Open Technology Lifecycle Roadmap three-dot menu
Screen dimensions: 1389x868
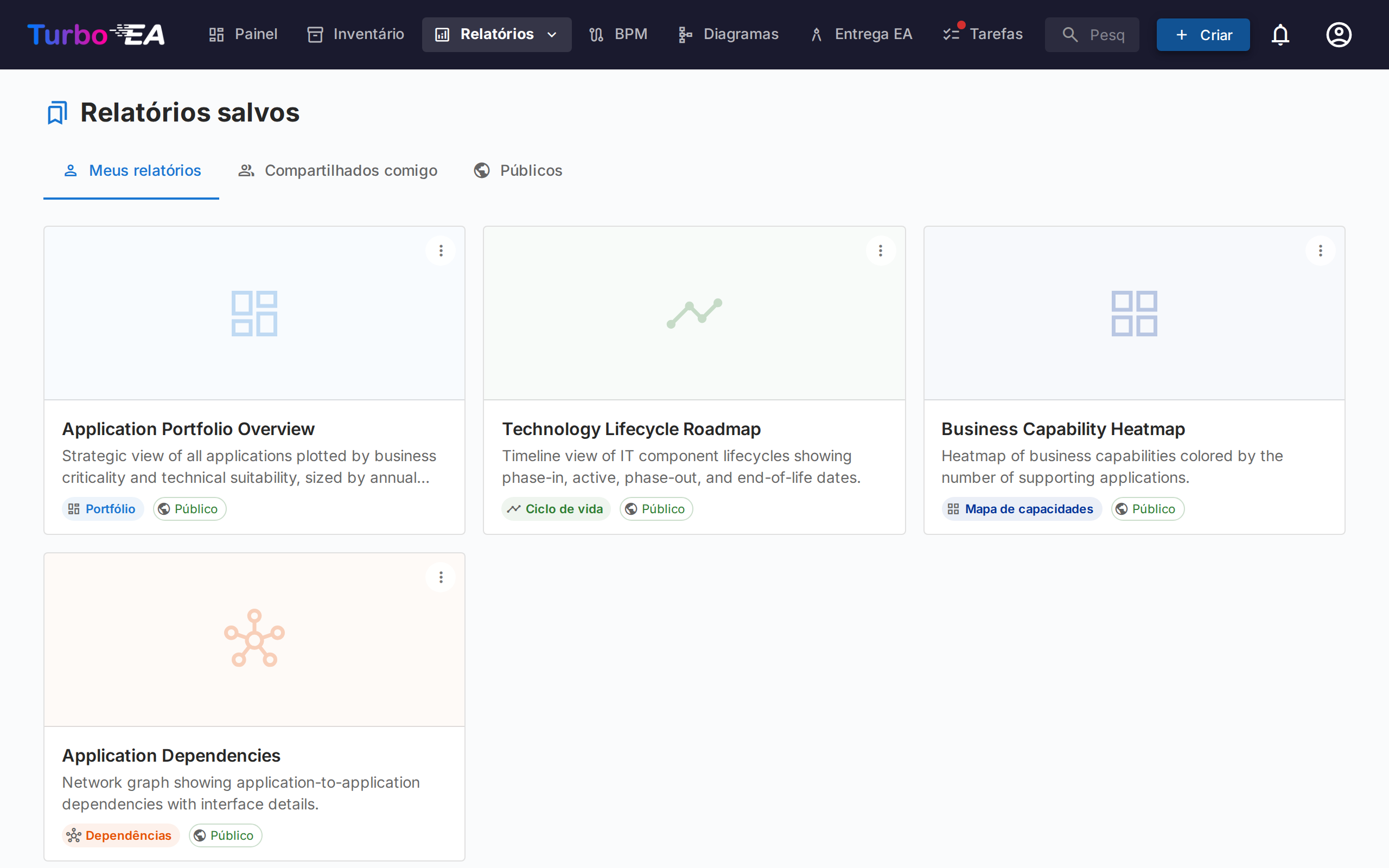881,251
